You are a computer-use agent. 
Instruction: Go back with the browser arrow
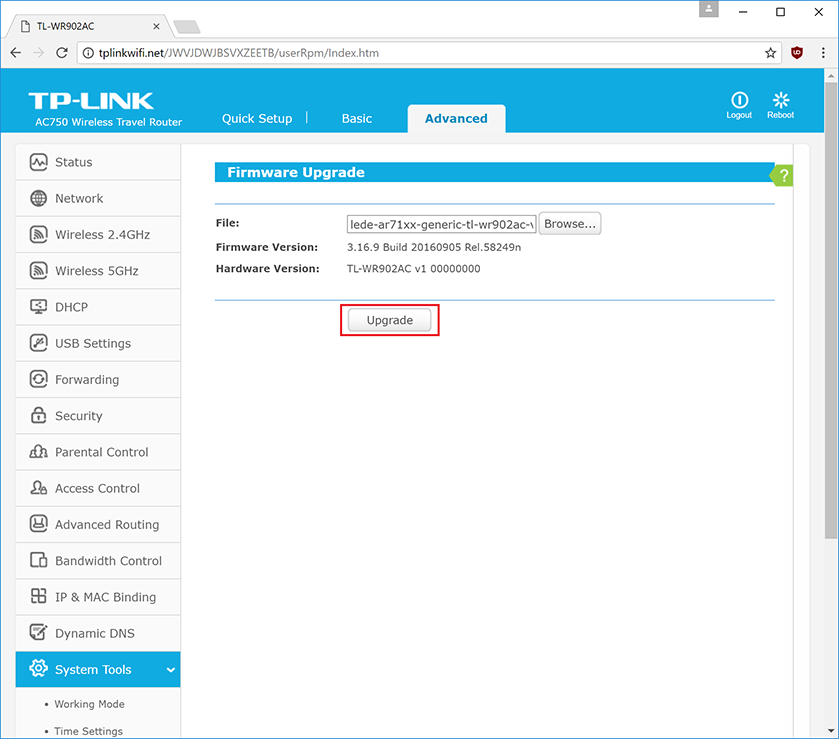[16, 53]
